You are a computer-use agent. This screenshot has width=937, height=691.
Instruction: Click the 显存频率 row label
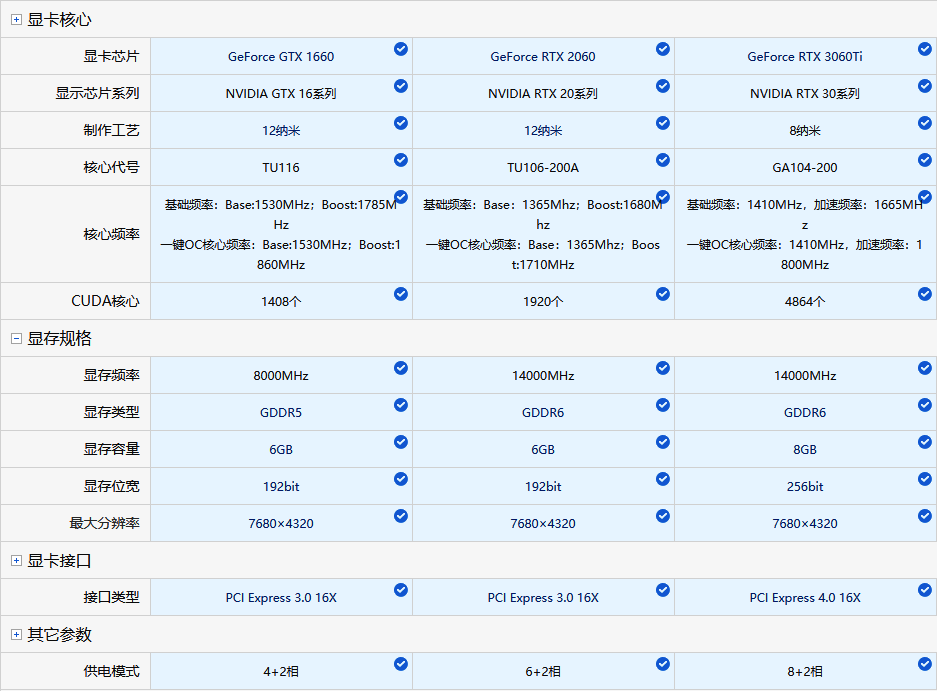tap(111, 375)
